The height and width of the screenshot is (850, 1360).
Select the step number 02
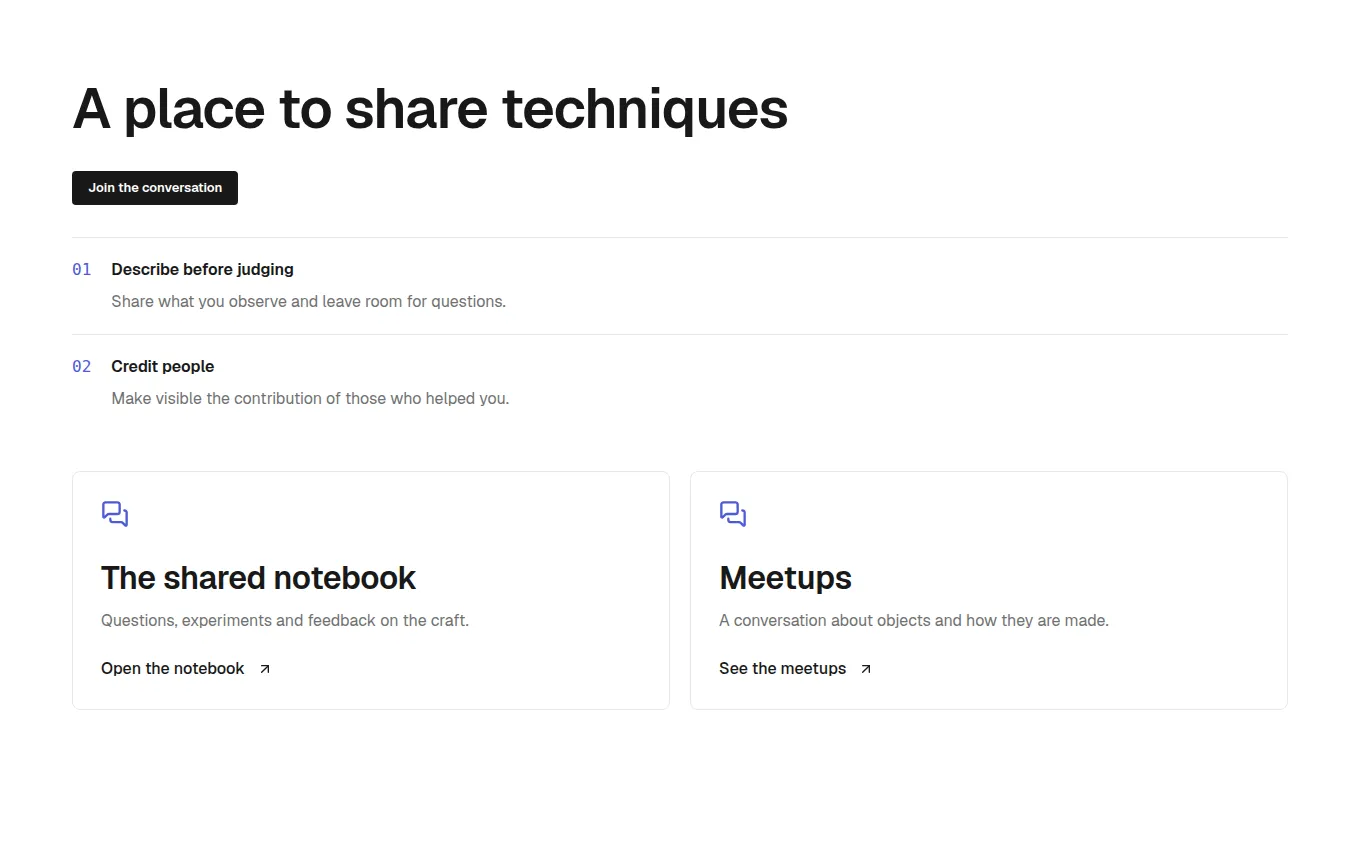tap(82, 366)
